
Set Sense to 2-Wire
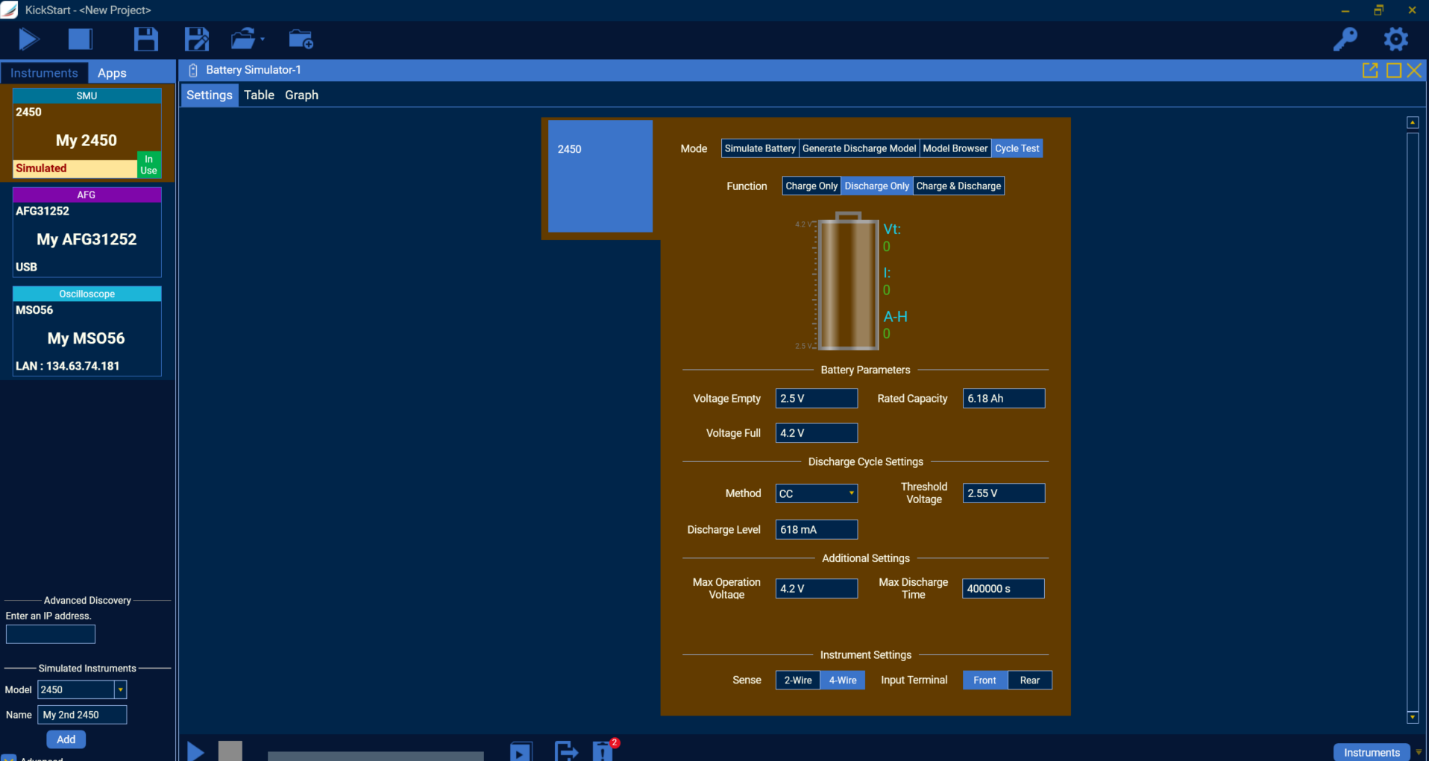(x=798, y=680)
